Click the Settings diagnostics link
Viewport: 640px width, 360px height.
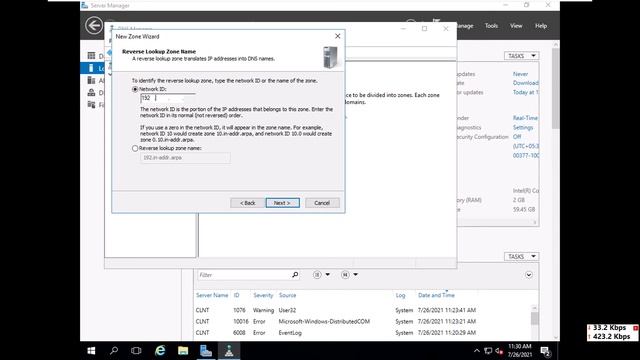tap(523, 127)
